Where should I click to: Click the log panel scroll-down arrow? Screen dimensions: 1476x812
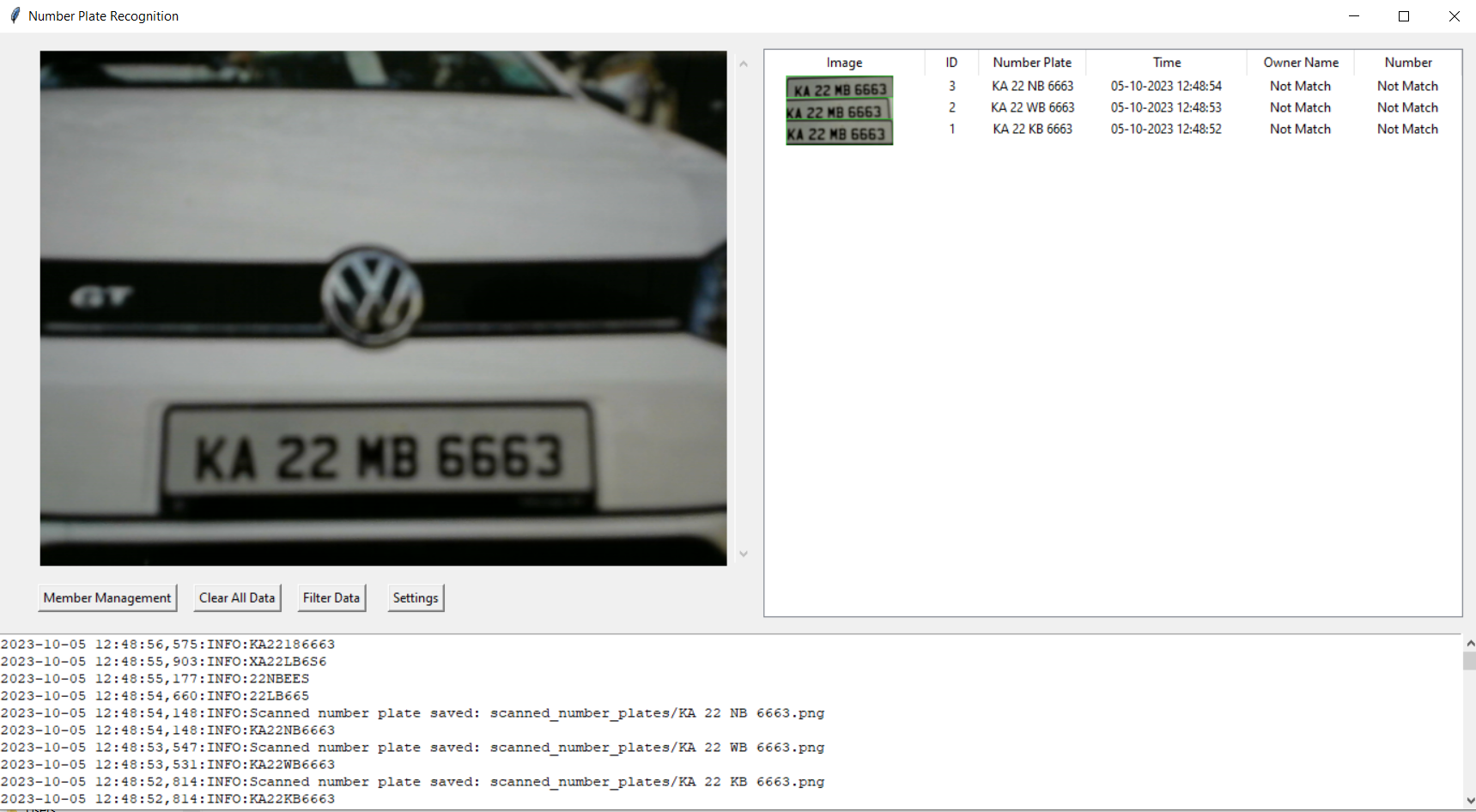[1469, 801]
